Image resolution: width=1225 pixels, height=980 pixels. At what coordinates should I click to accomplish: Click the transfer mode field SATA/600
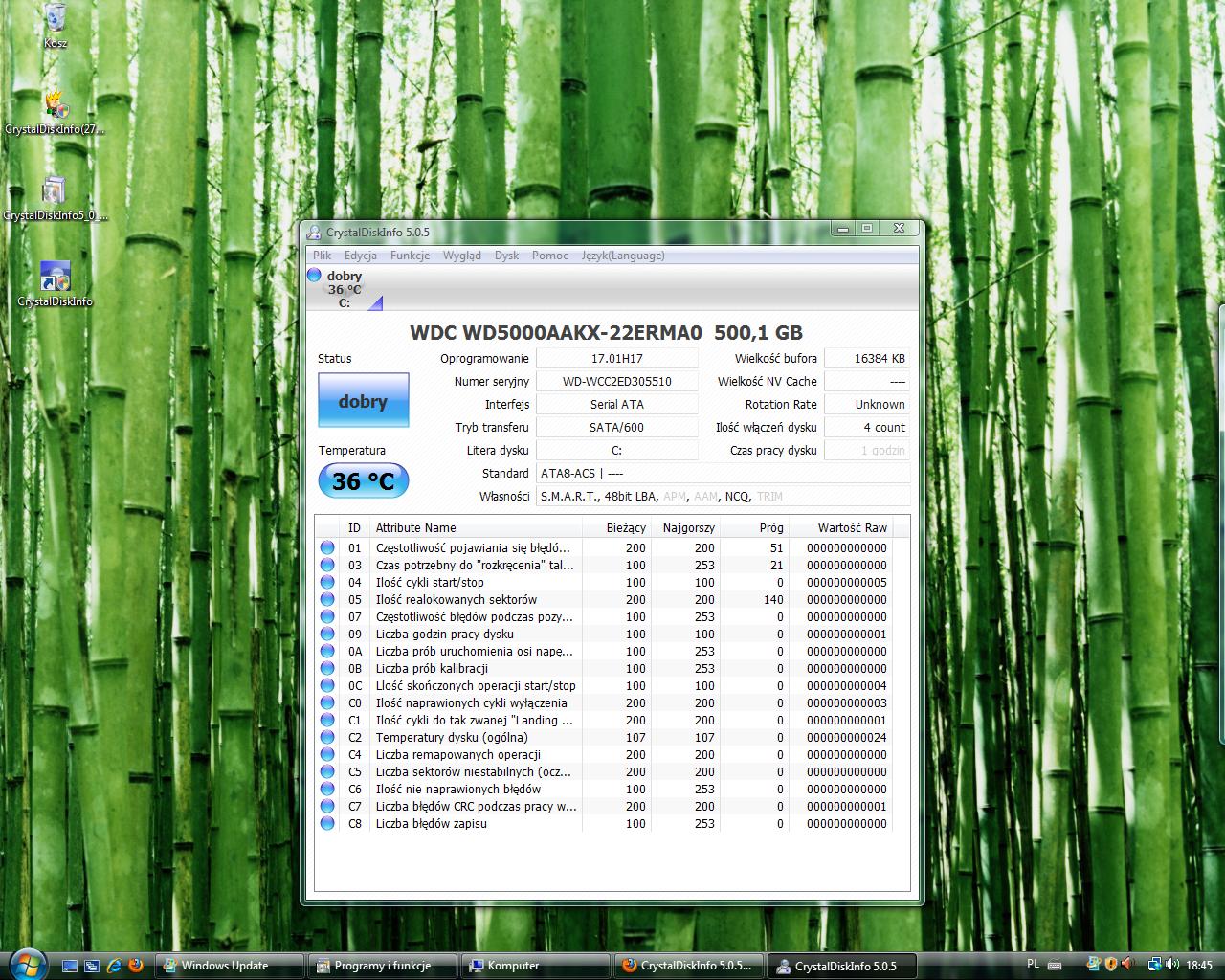[617, 427]
